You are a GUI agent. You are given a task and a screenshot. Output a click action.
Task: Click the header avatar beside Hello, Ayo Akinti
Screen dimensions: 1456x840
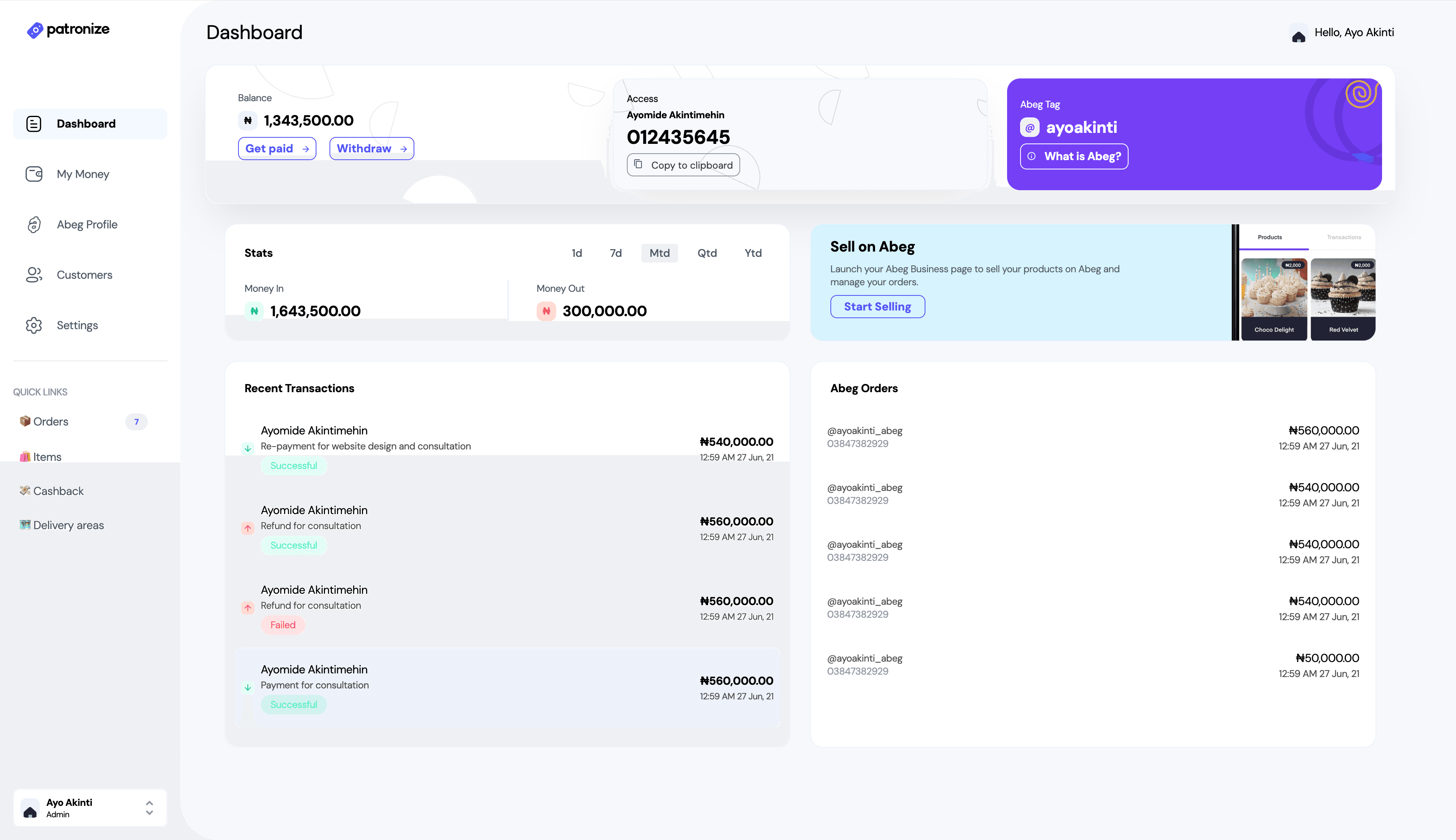(1298, 33)
